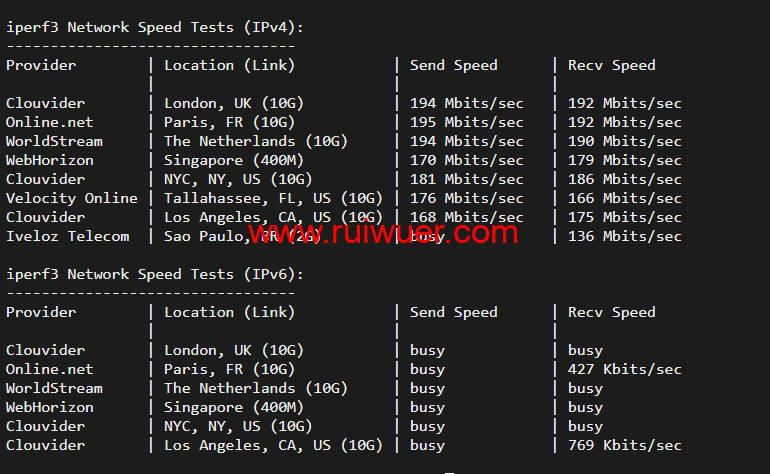Viewport: 770px width, 474px height.
Task: Click the Tallahassee, FL, US (10G) location
Action: 274,198
